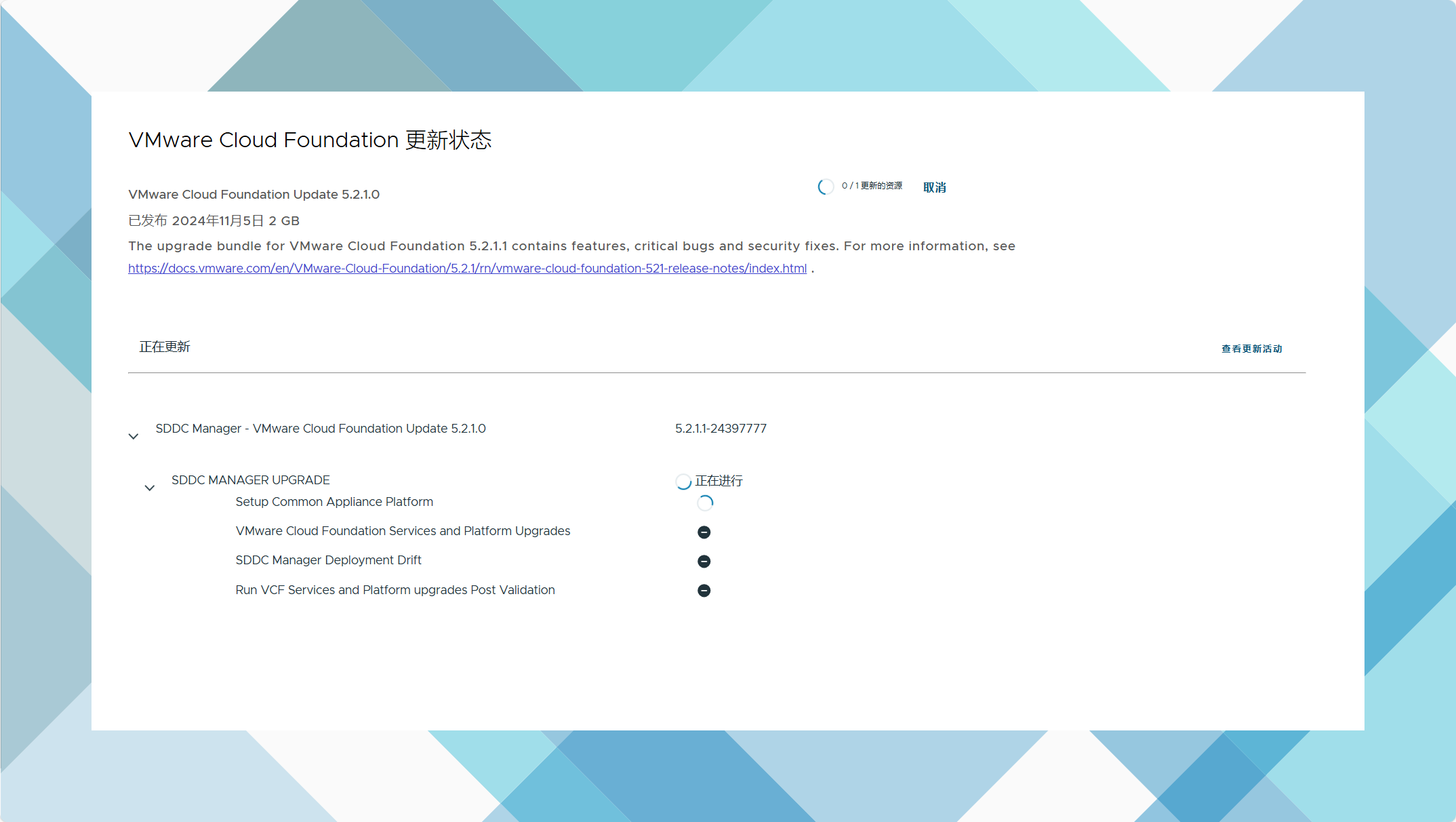Collapse the SDDC Manager update row
Screen dimensions: 1456x822
[x=134, y=436]
